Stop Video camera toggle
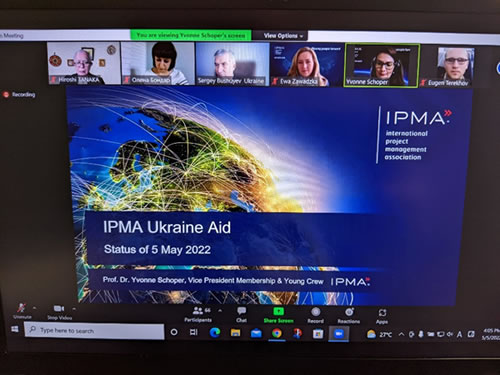This screenshot has height=375, width=500. click(x=59, y=312)
